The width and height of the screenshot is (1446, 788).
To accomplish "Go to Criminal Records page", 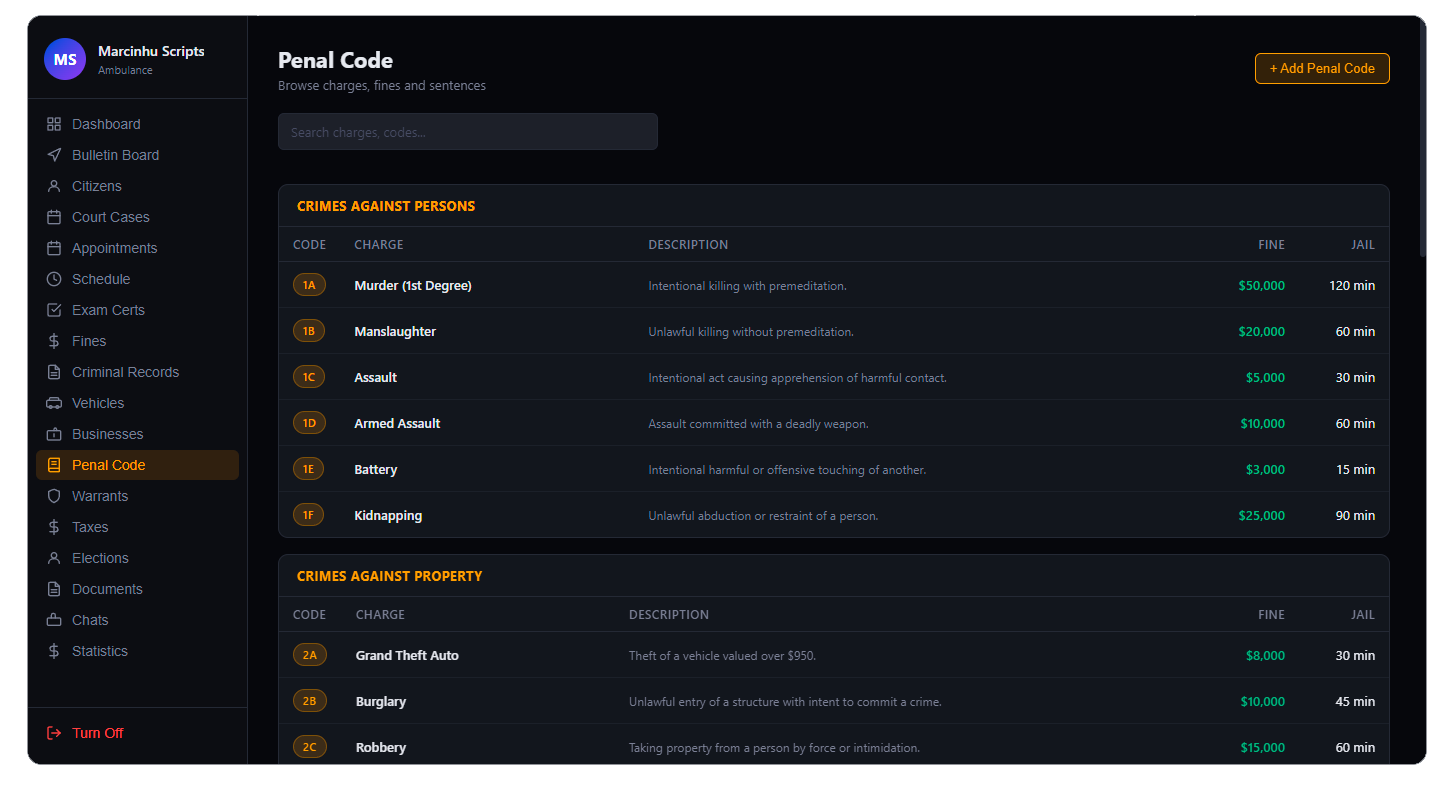I will coord(125,372).
